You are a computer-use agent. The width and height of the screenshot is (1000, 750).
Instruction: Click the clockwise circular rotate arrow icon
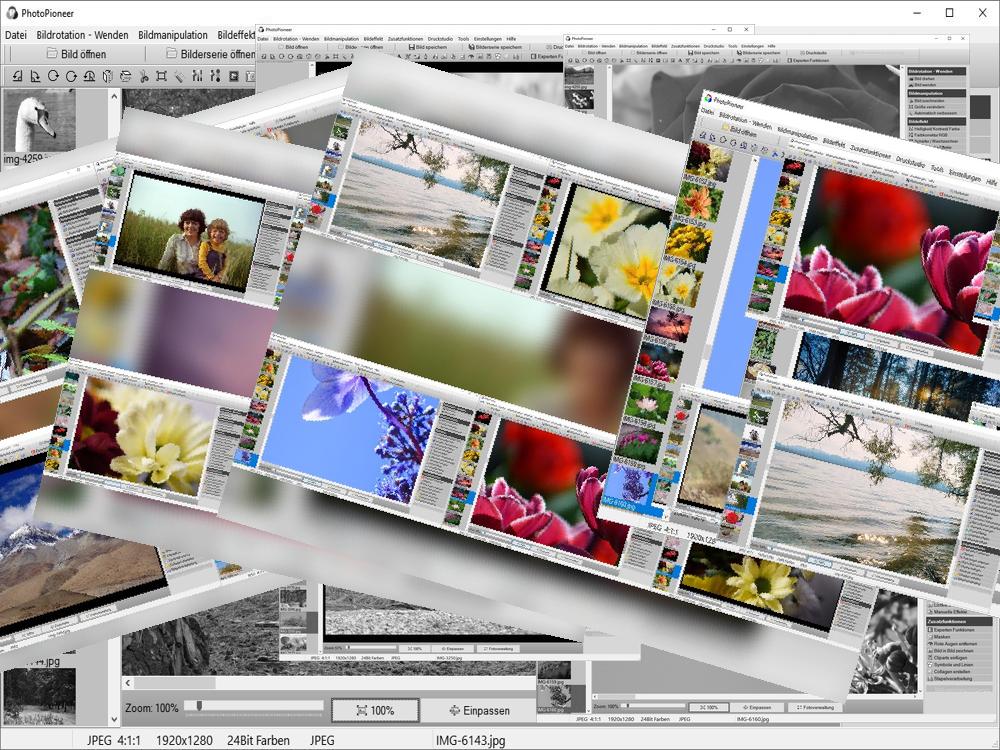pyautogui.click(x=53, y=76)
